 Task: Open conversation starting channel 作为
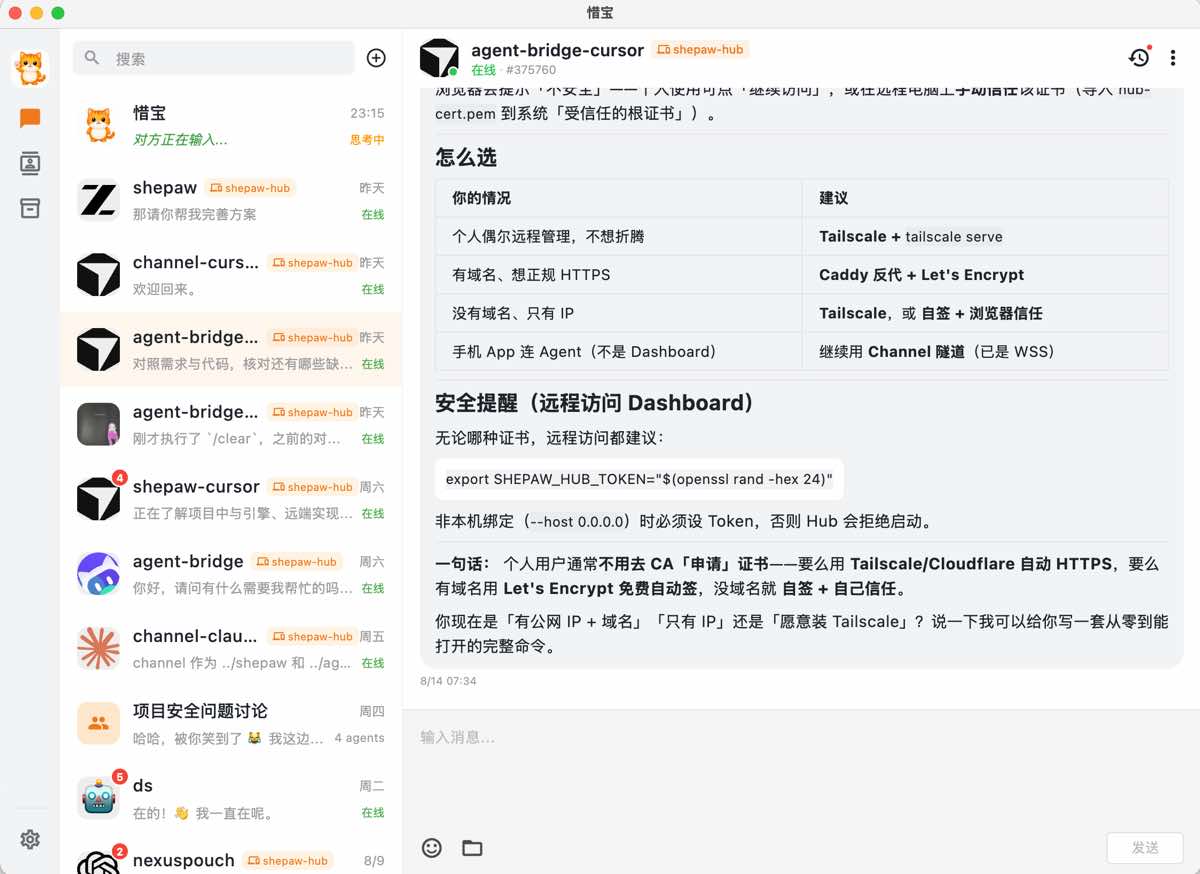pos(231,648)
